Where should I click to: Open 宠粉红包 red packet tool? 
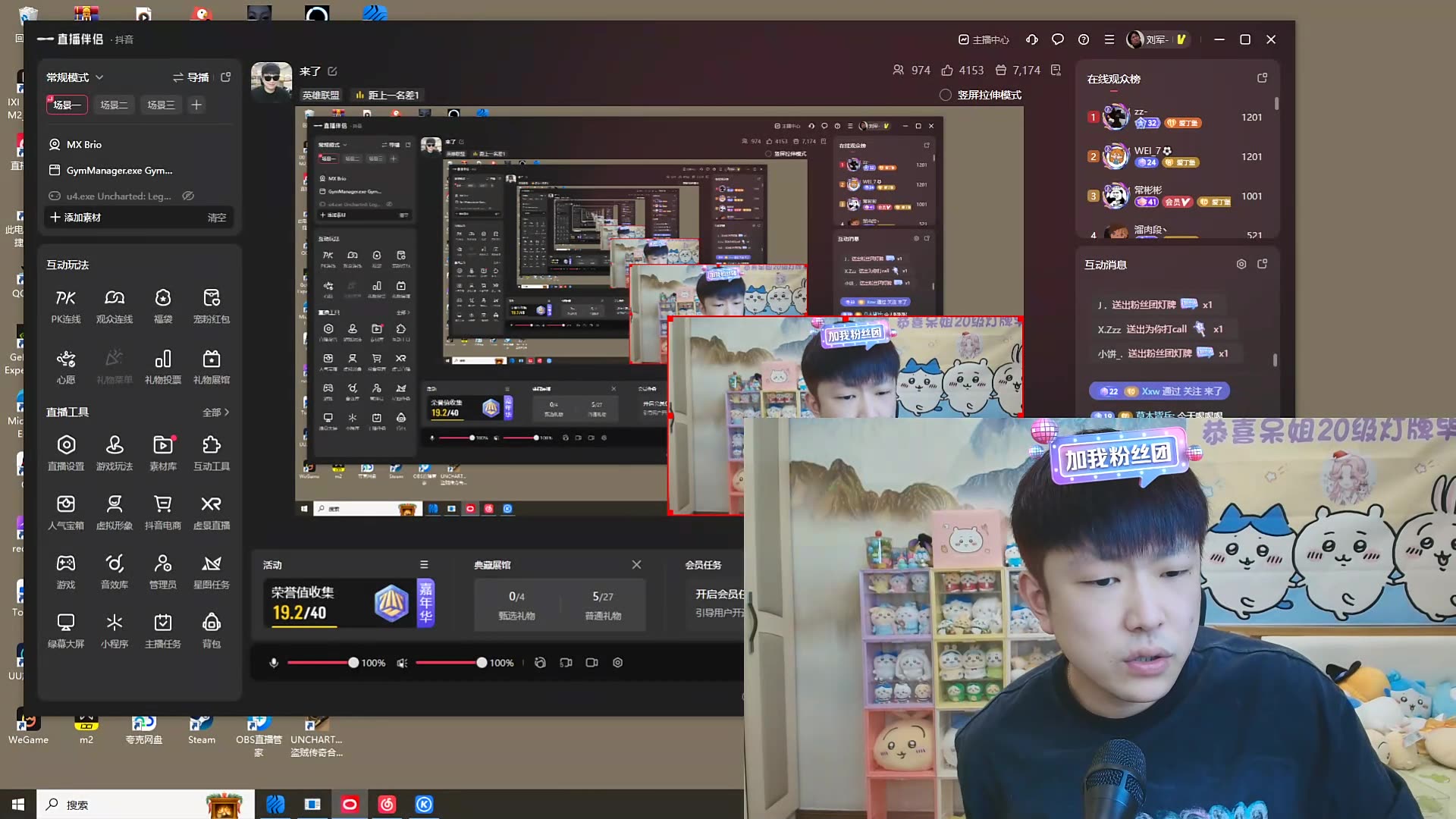point(212,306)
